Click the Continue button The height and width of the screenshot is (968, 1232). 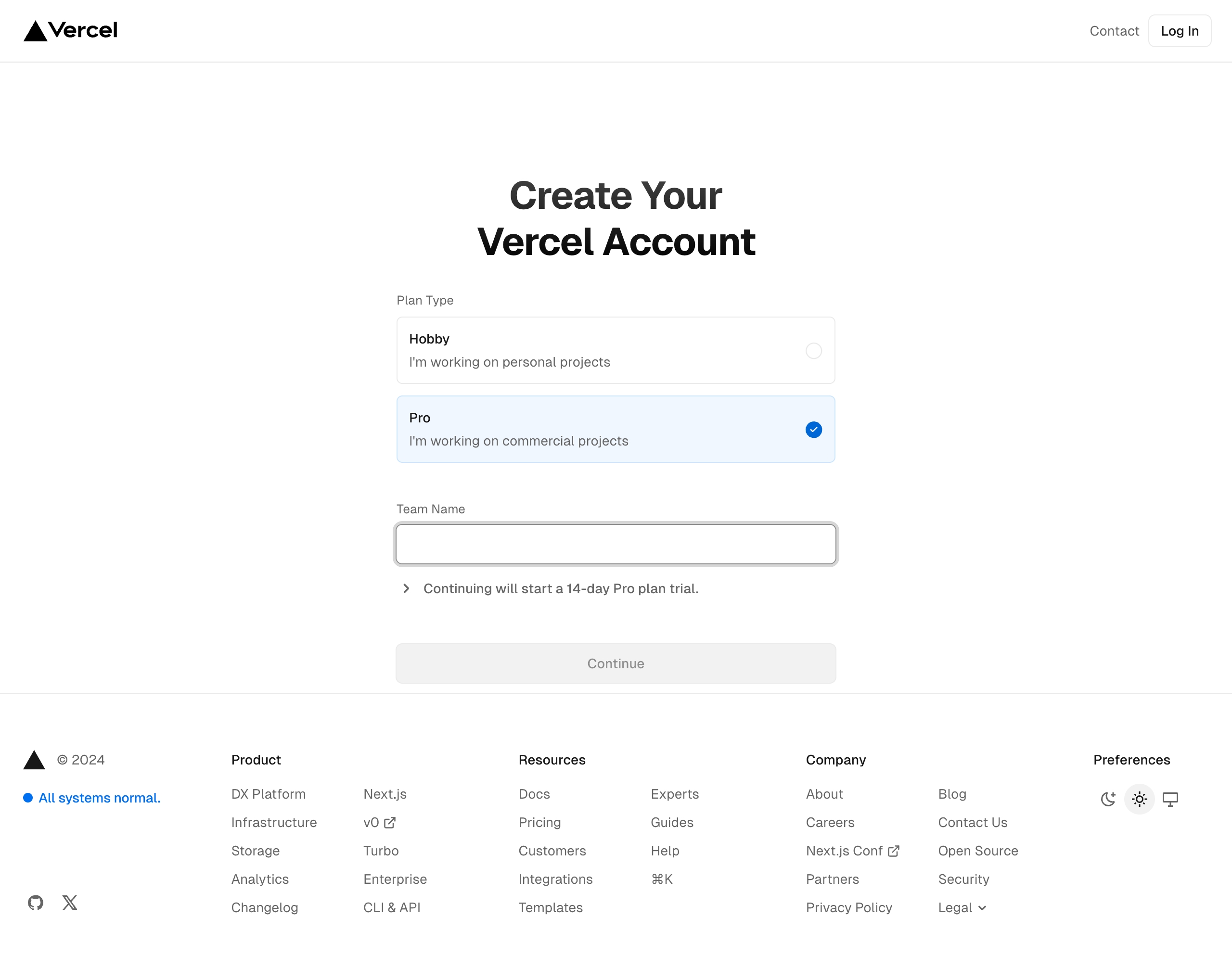point(616,663)
